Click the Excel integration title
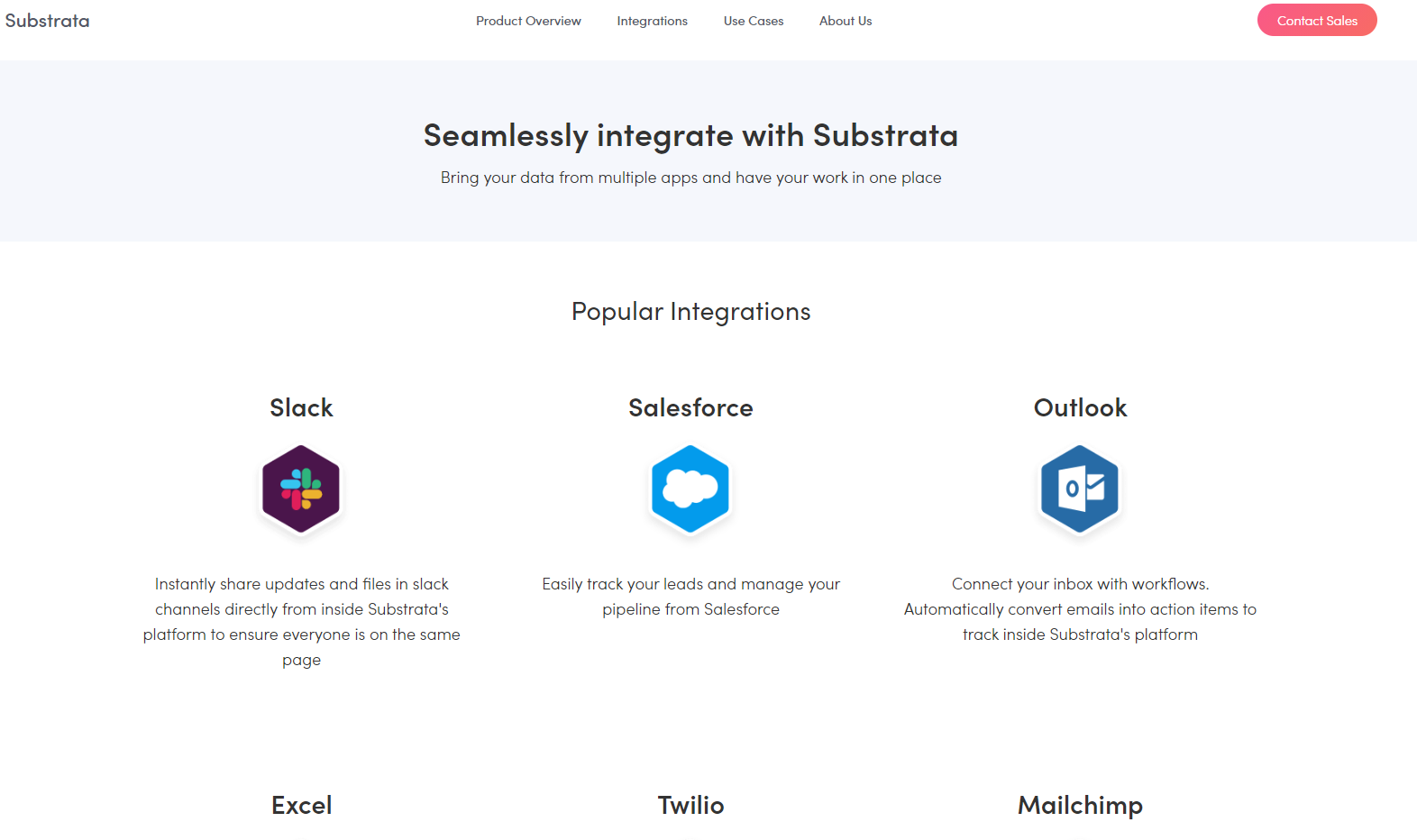This screenshot has height=840, width=1417. [x=301, y=805]
